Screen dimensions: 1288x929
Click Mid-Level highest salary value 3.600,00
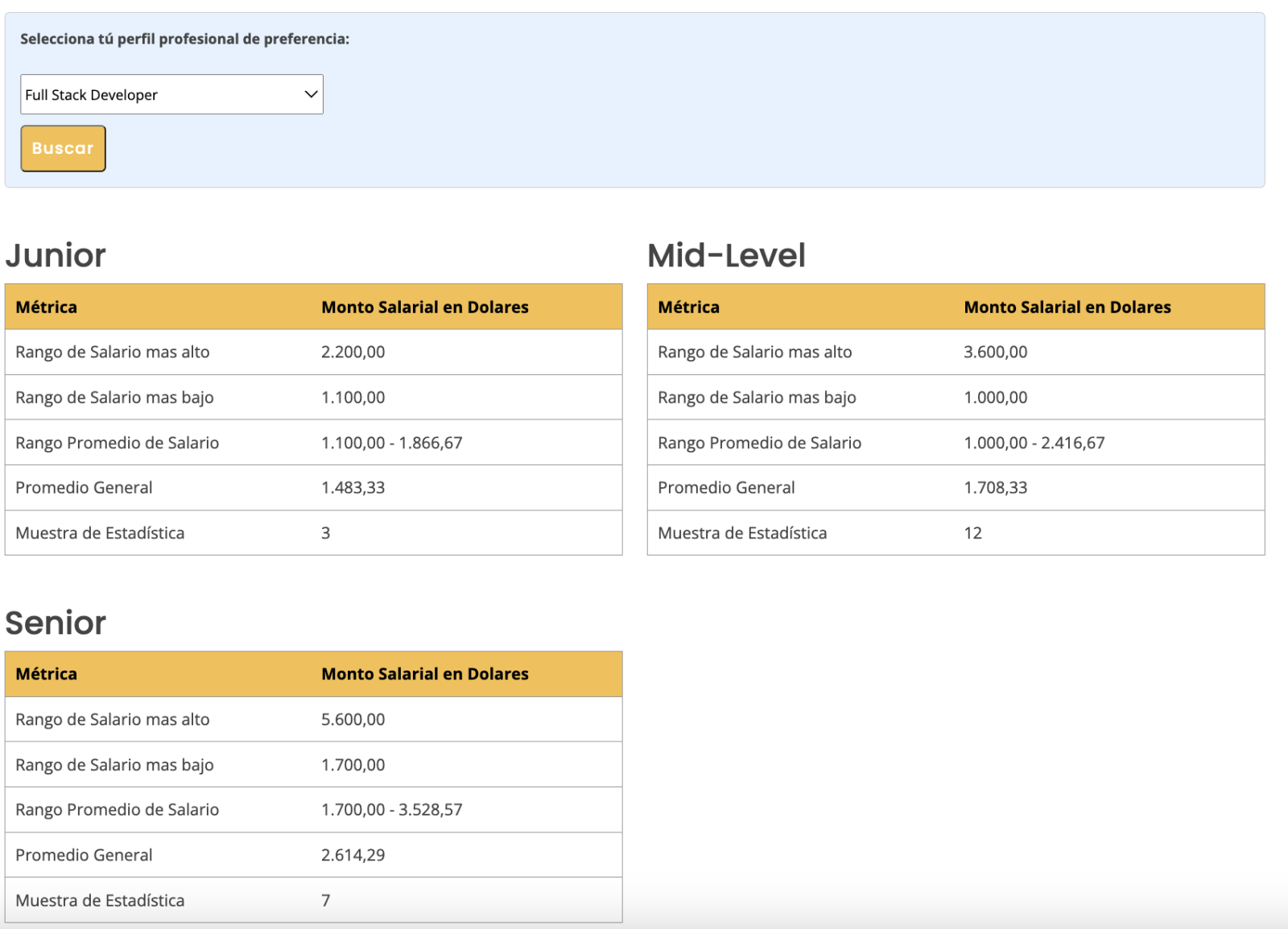point(996,352)
